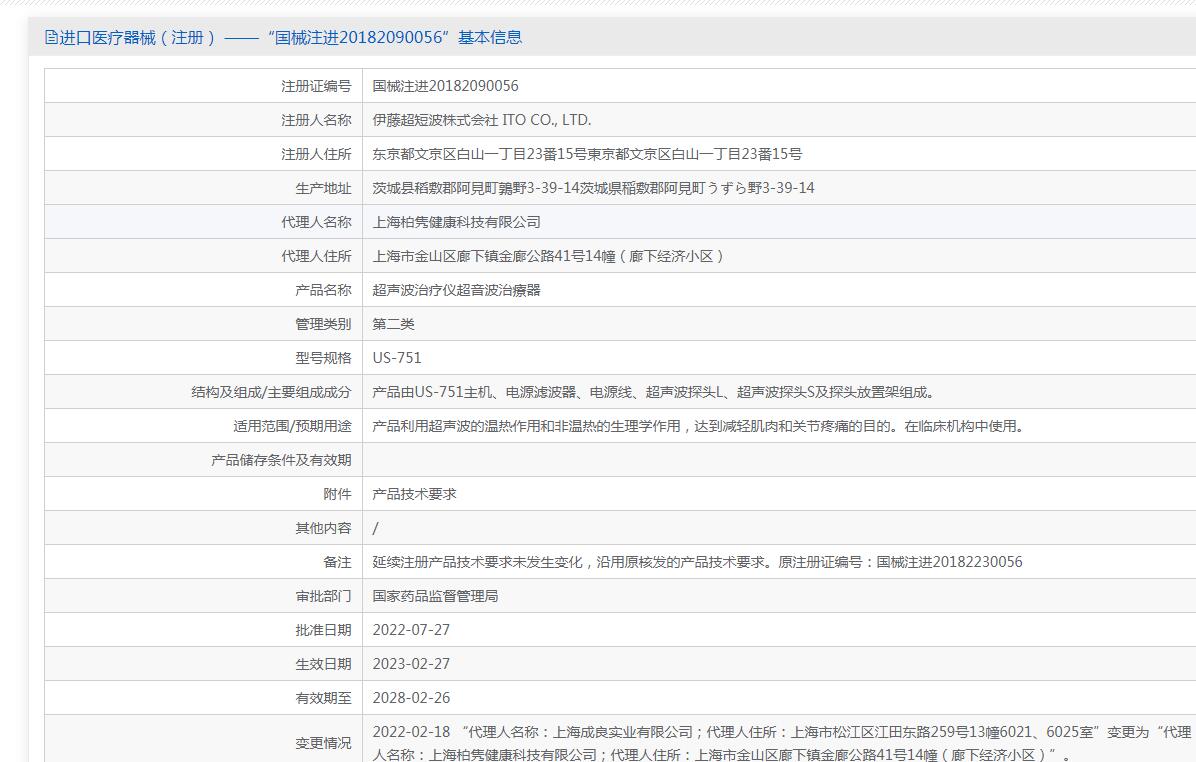
Task: Select registration number value 国械注进20182090056
Action: pos(445,86)
